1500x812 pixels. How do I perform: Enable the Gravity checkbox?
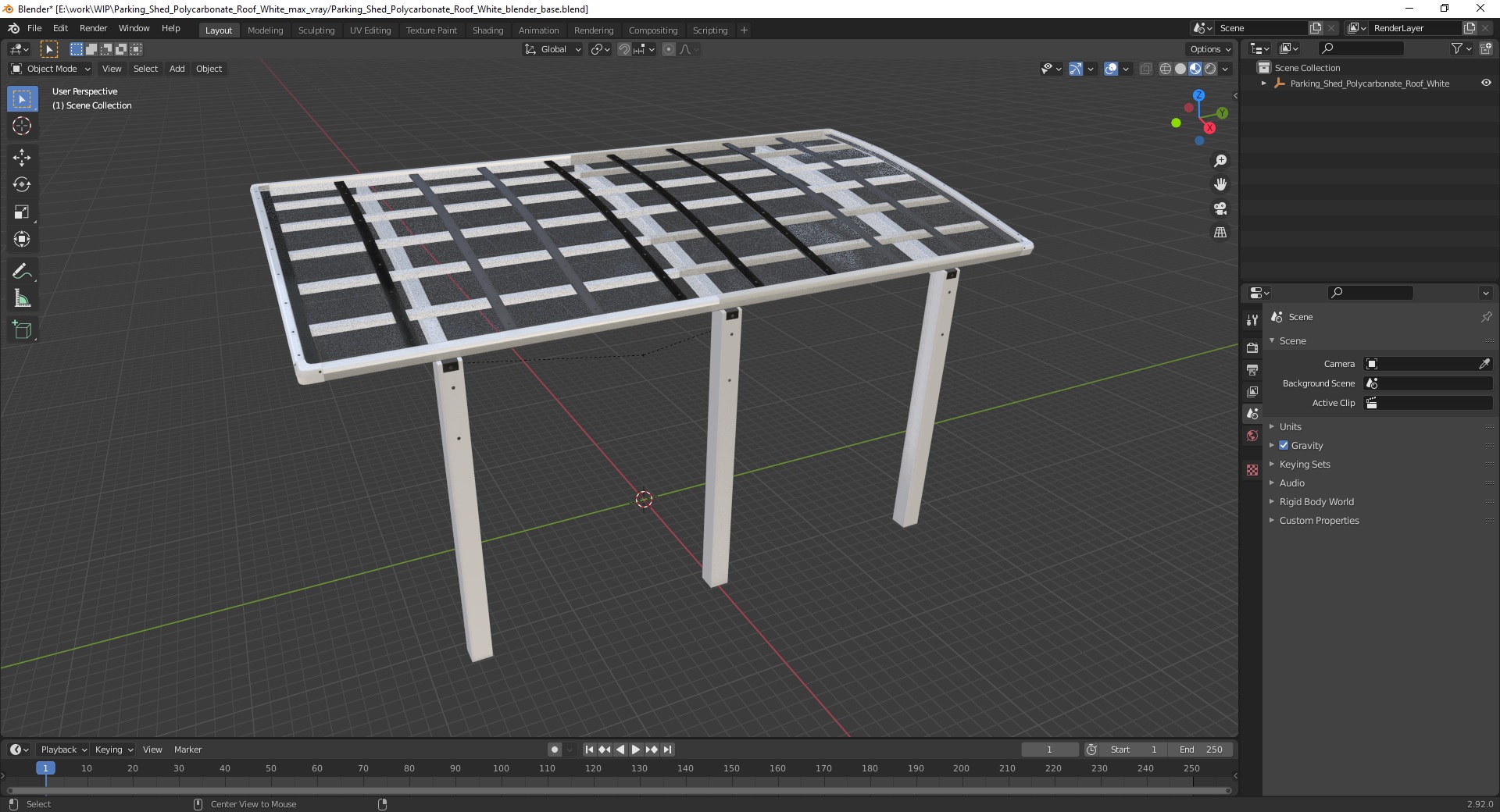[1284, 445]
